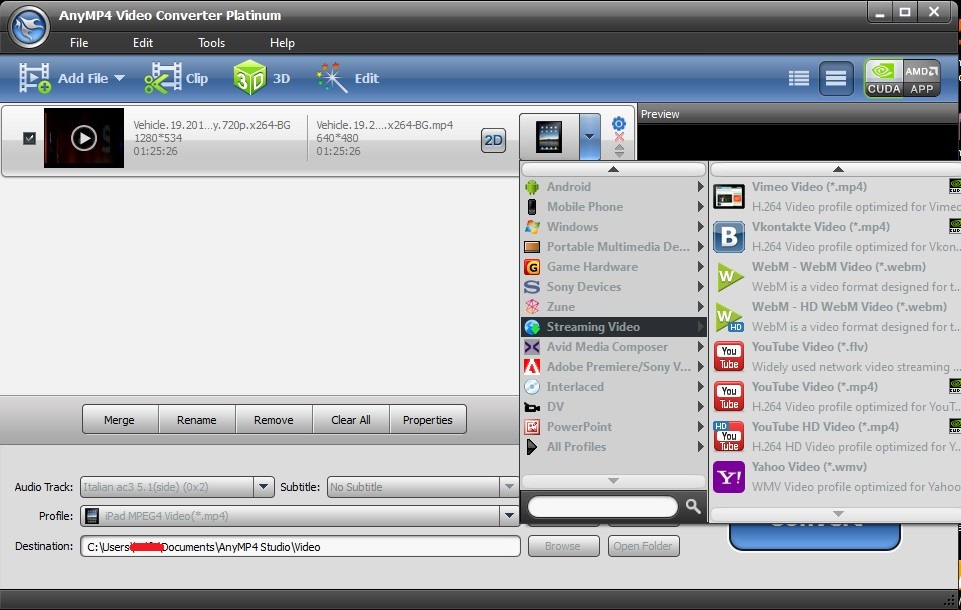The width and height of the screenshot is (961, 610).
Task: Click the Clear All button
Action: tap(351, 419)
